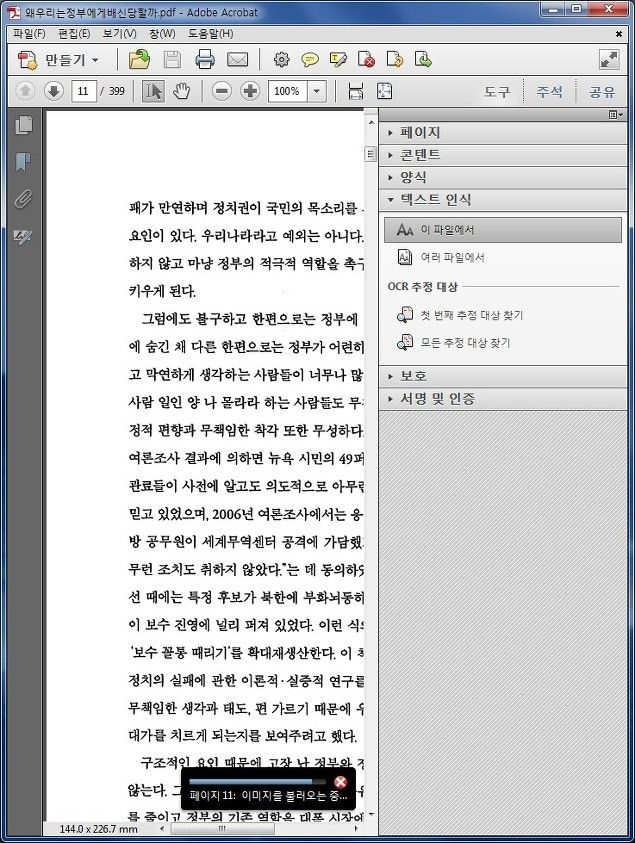Viewport: 635px width, 843px height.
Task: Open the zoom percentage dropdown arrow
Action: click(x=317, y=91)
